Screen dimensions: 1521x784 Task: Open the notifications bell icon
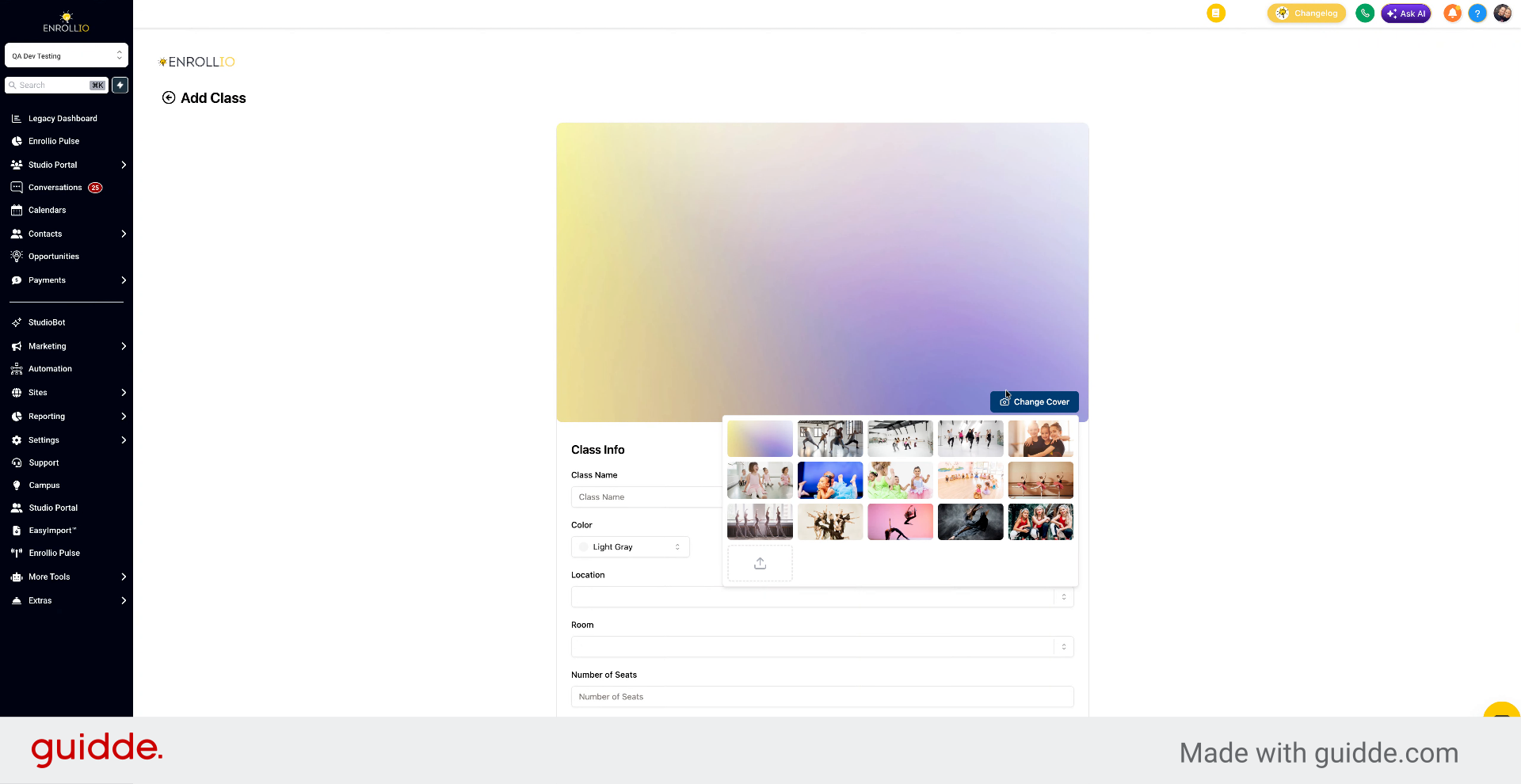pyautogui.click(x=1452, y=13)
